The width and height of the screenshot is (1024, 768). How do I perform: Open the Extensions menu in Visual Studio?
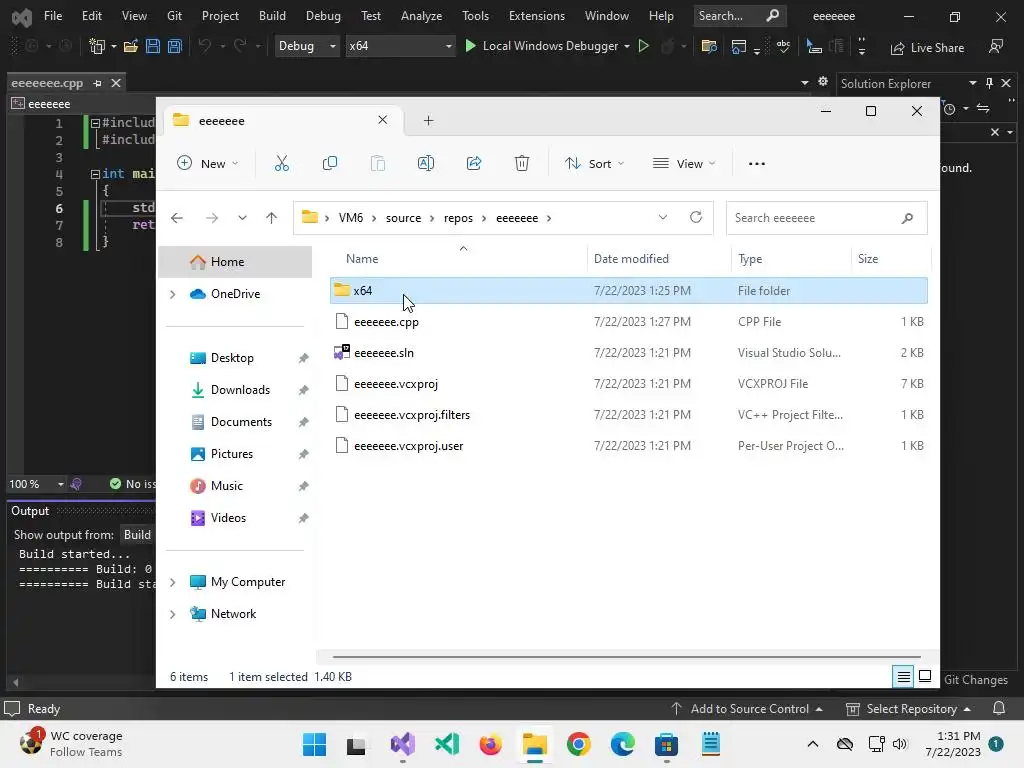[x=537, y=16]
